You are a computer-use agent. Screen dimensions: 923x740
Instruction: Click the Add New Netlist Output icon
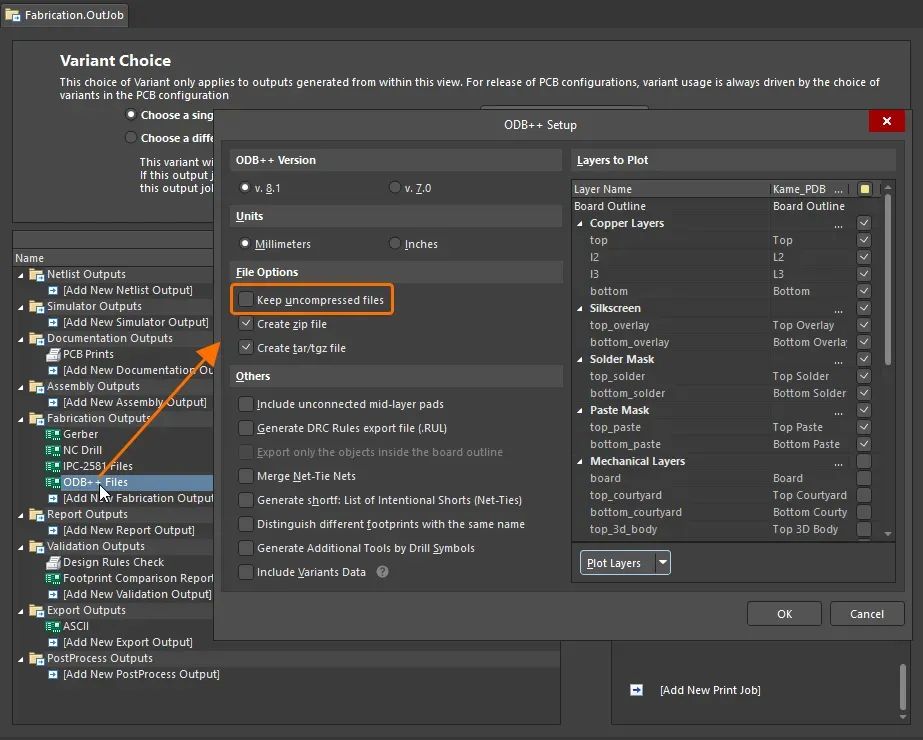(x=53, y=290)
